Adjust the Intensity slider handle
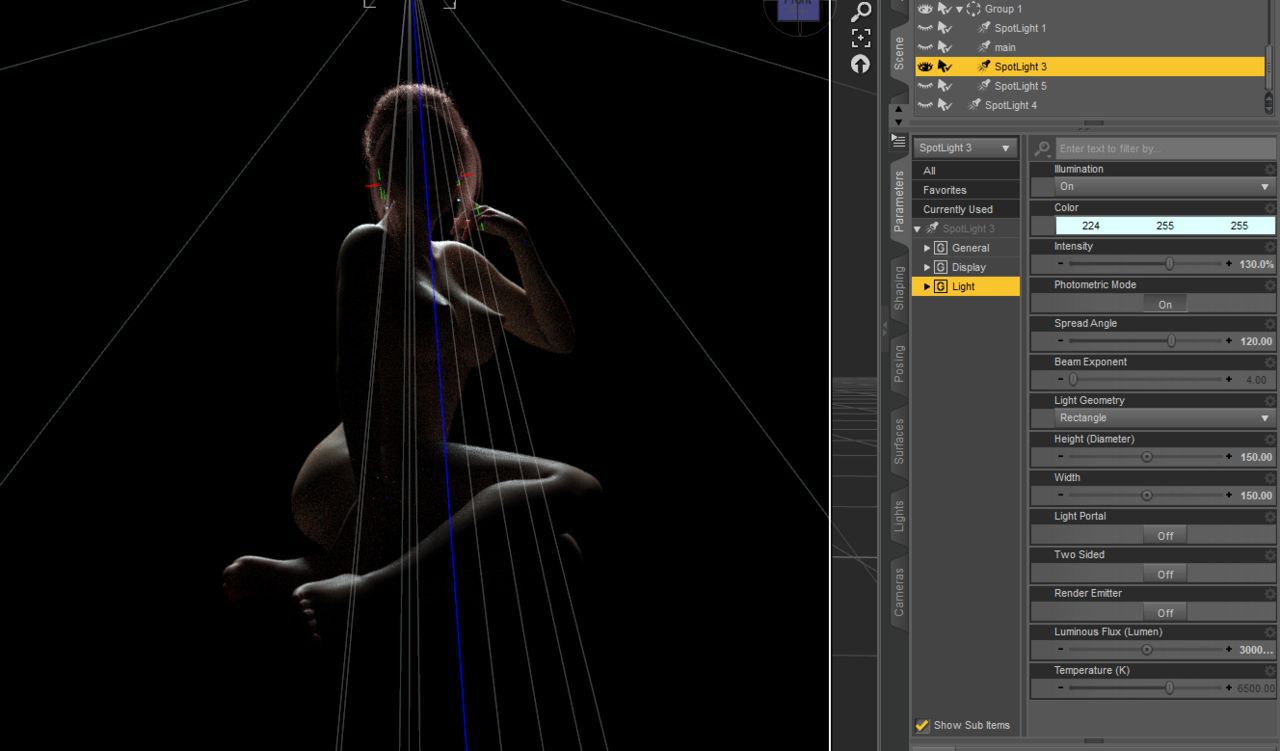Image resolution: width=1280 pixels, height=751 pixels. coord(1169,264)
